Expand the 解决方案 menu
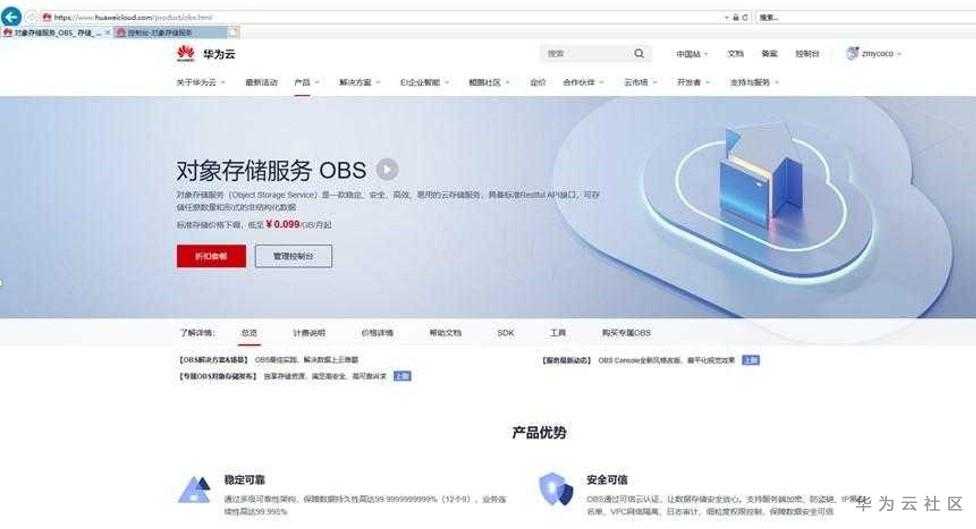 [x=359, y=82]
